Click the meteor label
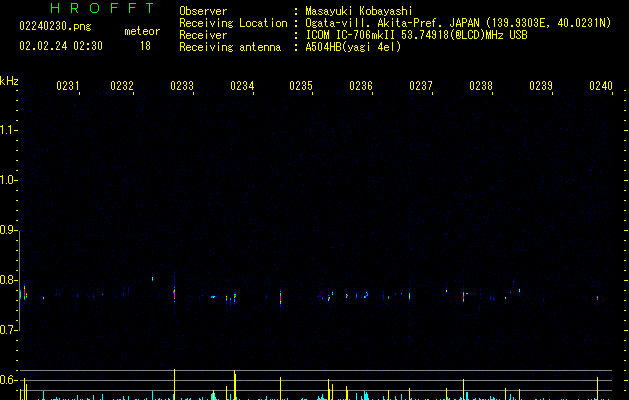The width and height of the screenshot is (629, 400). click(142, 31)
